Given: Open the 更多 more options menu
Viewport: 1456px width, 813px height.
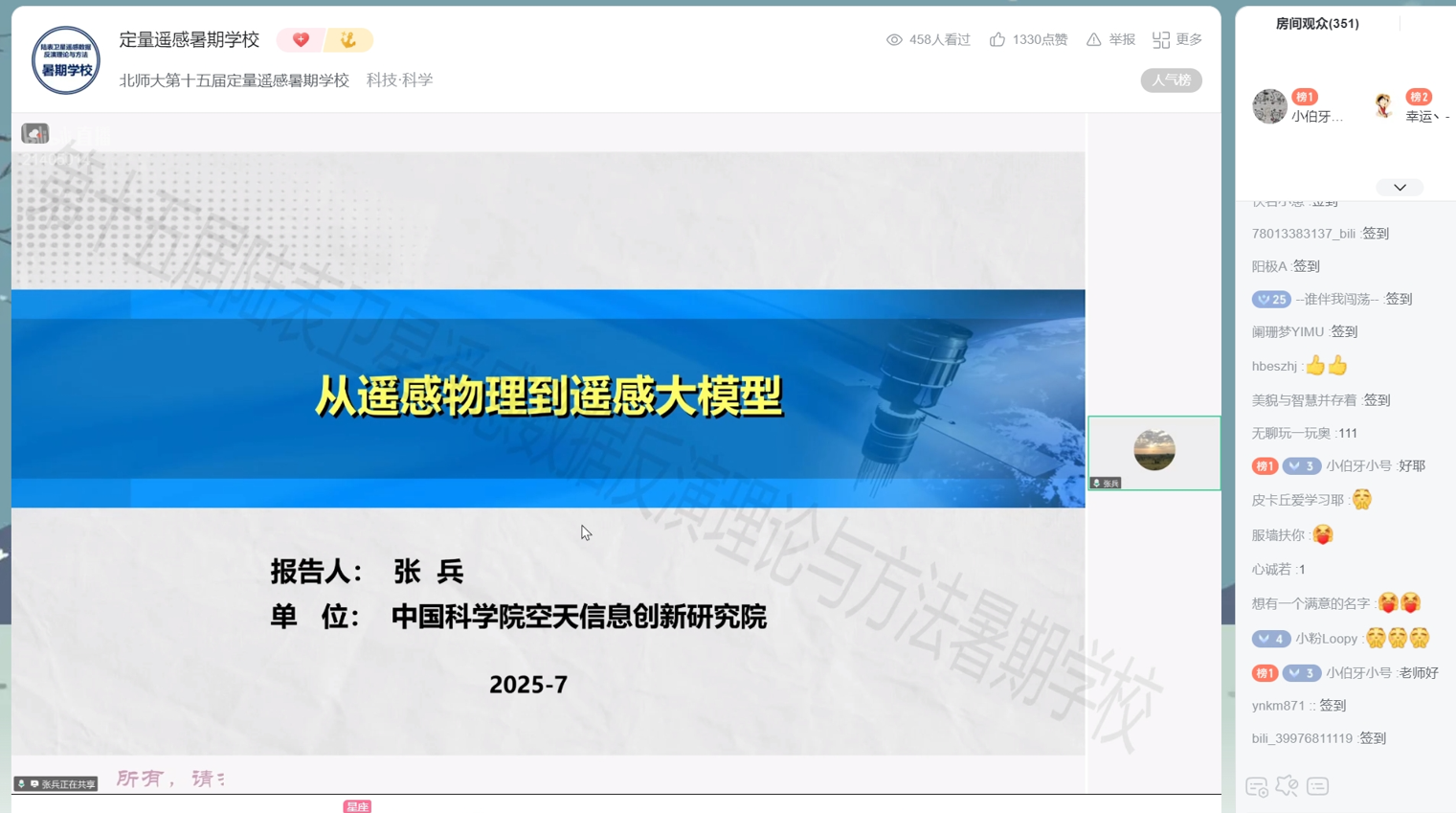Looking at the screenshot, I should [1176, 39].
